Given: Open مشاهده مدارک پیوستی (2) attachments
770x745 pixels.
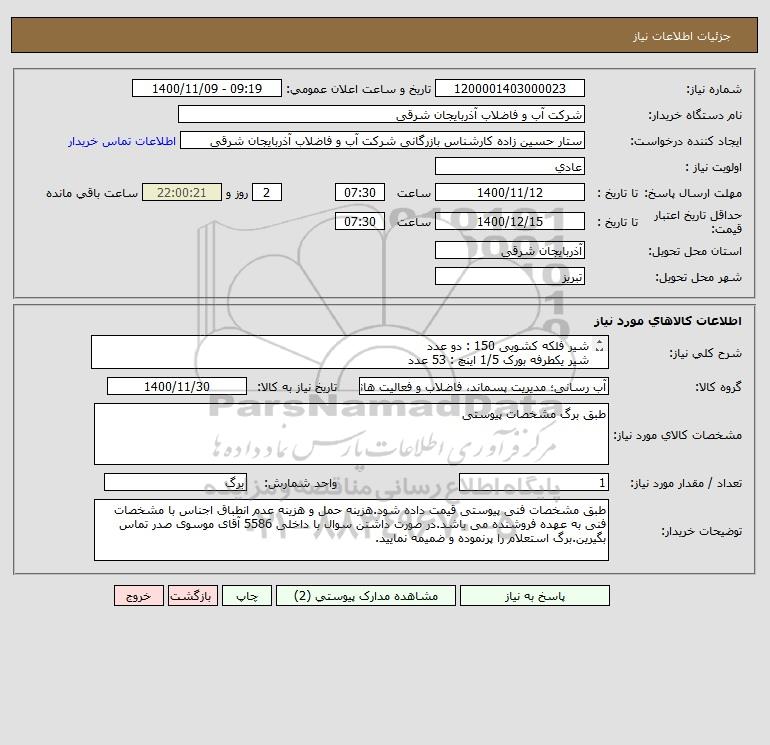Looking at the screenshot, I should point(366,596).
